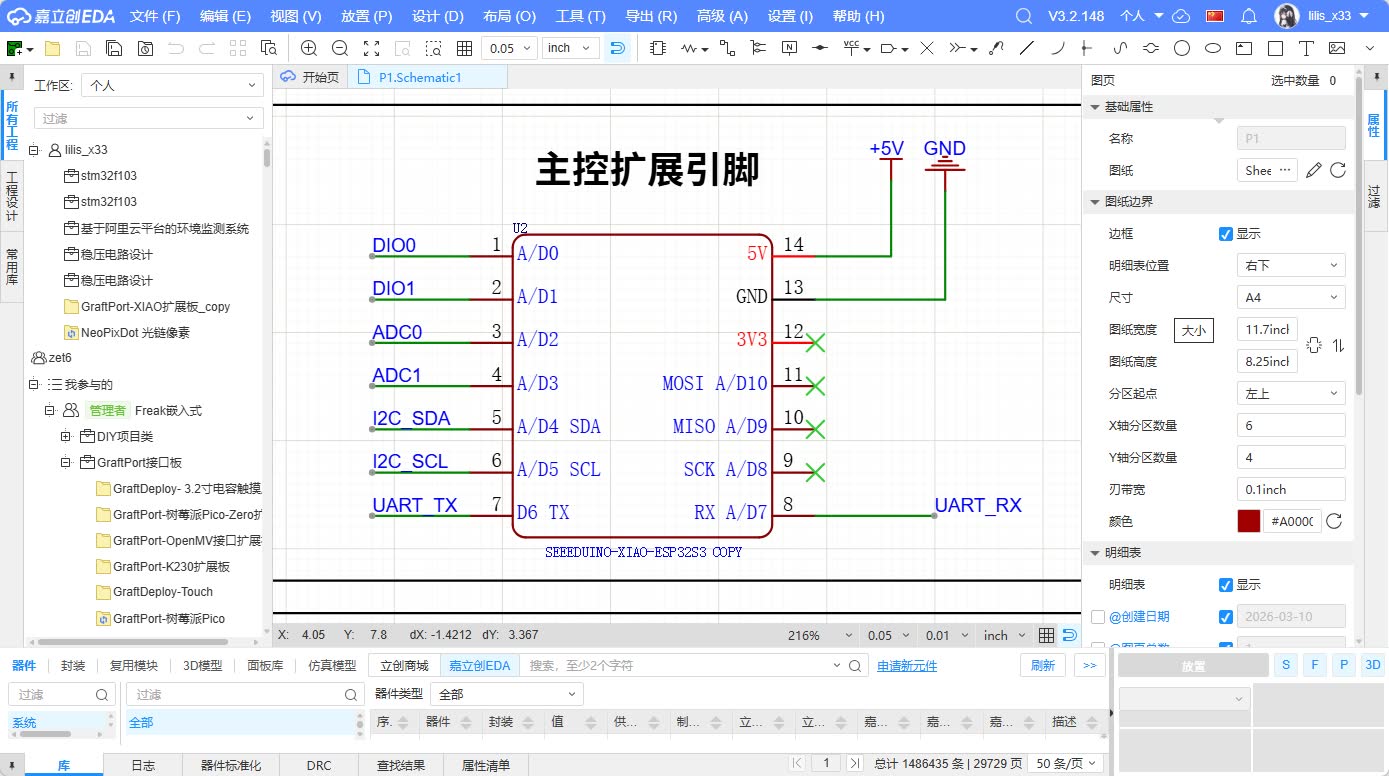Select the Bezier curve tool
Image resolution: width=1389 pixels, height=776 pixels.
click(x=1120, y=48)
